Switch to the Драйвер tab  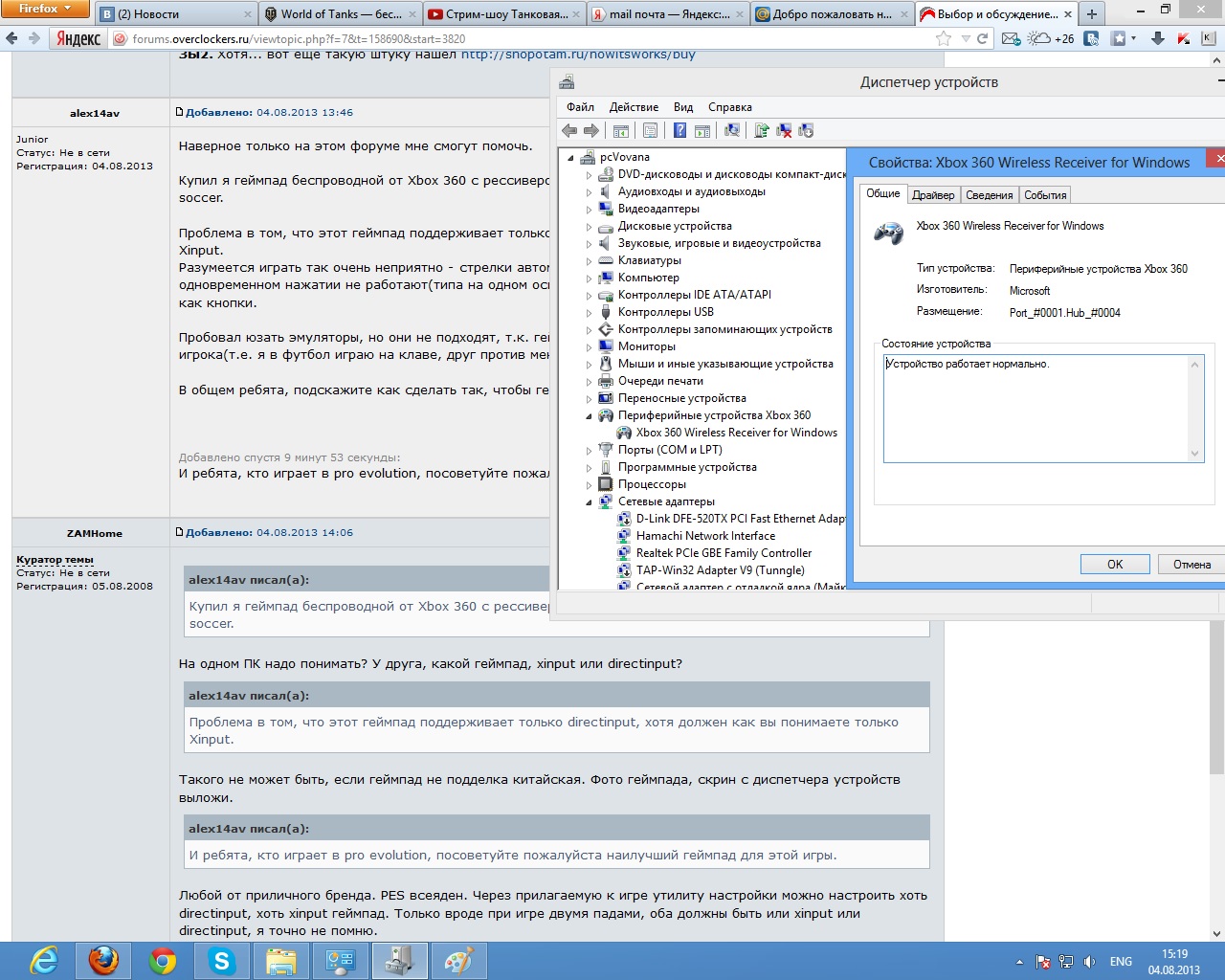(933, 195)
